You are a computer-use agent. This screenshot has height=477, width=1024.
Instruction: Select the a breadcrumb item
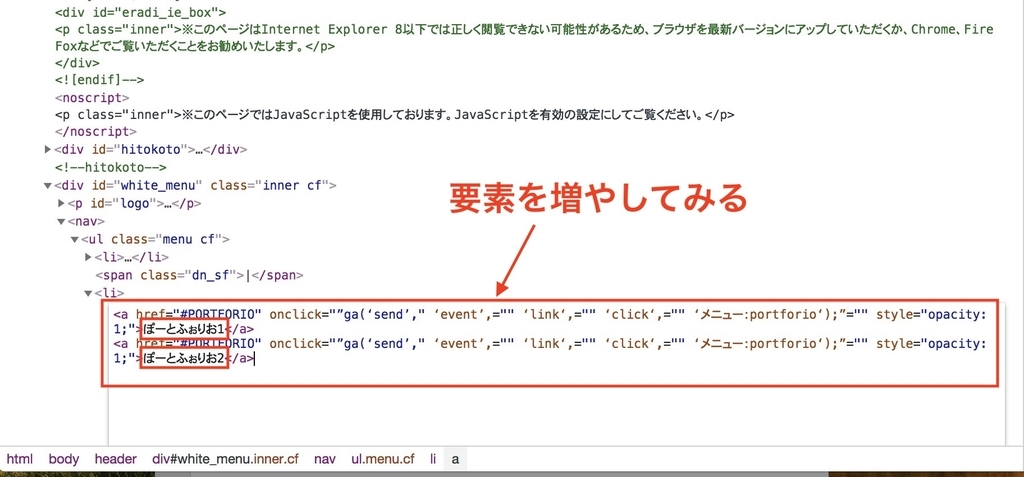pyautogui.click(x=455, y=459)
